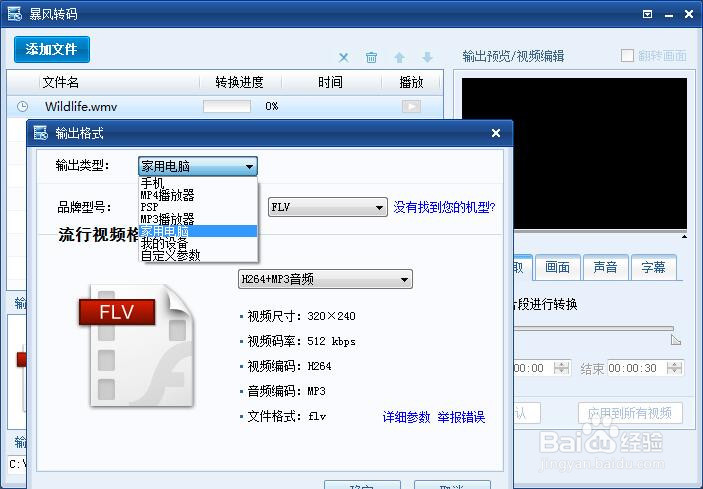Choose 我的设备 from the output type list
The width and height of the screenshot is (703, 489).
click(198, 243)
